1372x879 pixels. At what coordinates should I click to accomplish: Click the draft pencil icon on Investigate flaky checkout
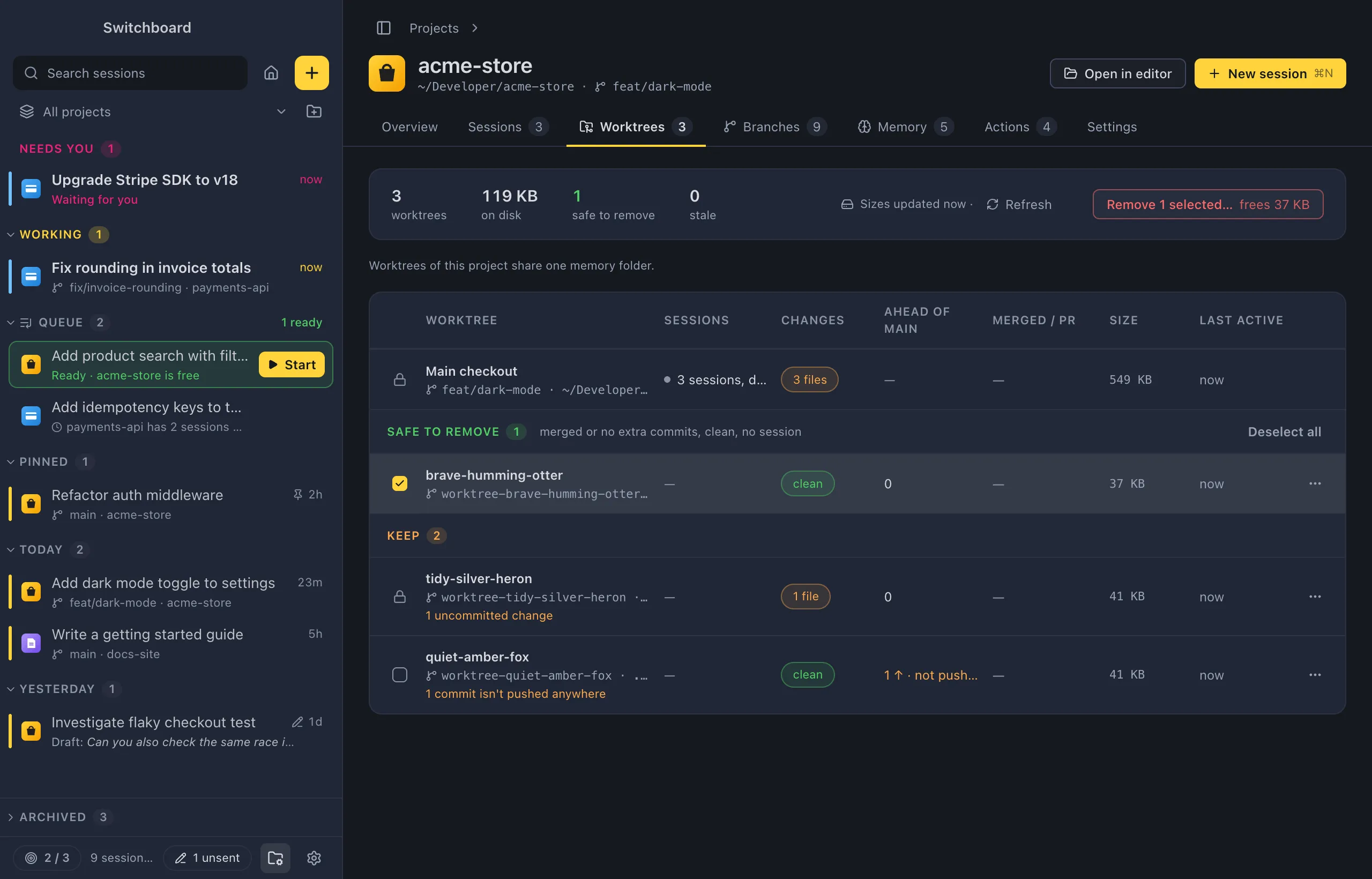[x=297, y=722]
